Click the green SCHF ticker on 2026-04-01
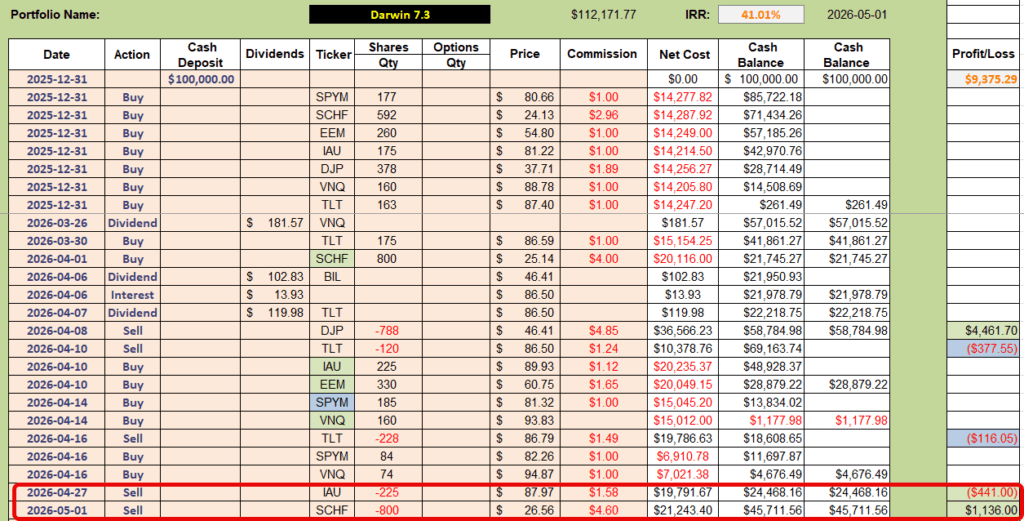 (x=332, y=259)
